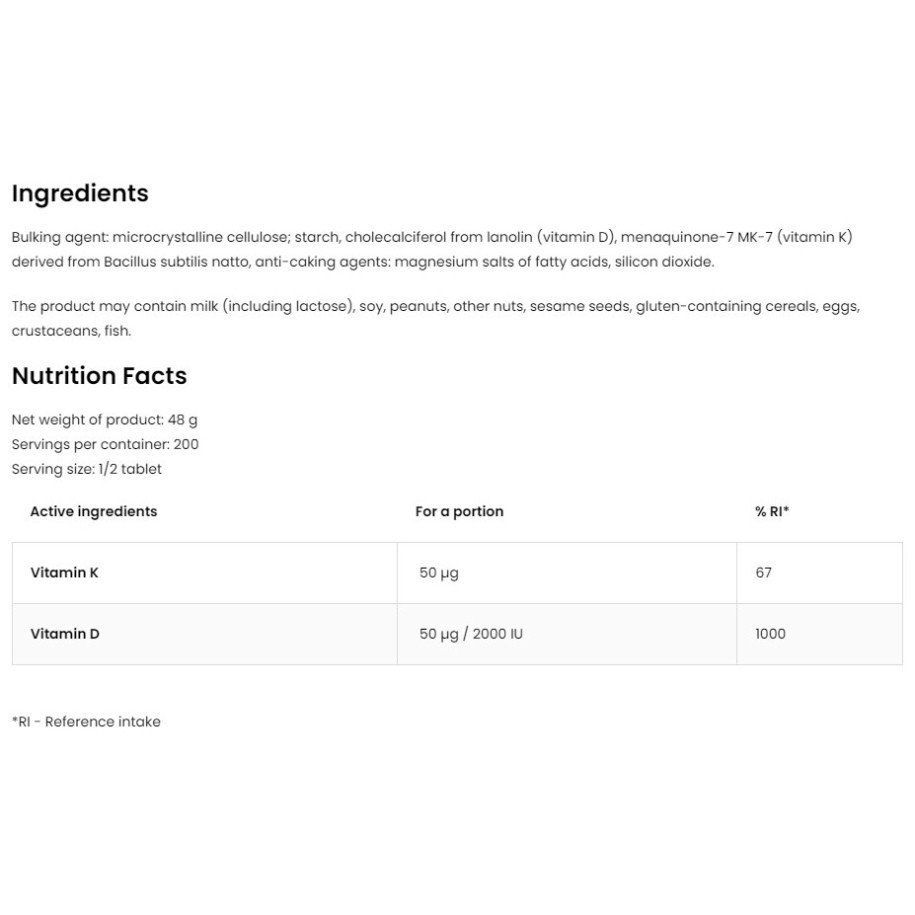Click the Bulking agent ingredients paragraph

[432, 249]
